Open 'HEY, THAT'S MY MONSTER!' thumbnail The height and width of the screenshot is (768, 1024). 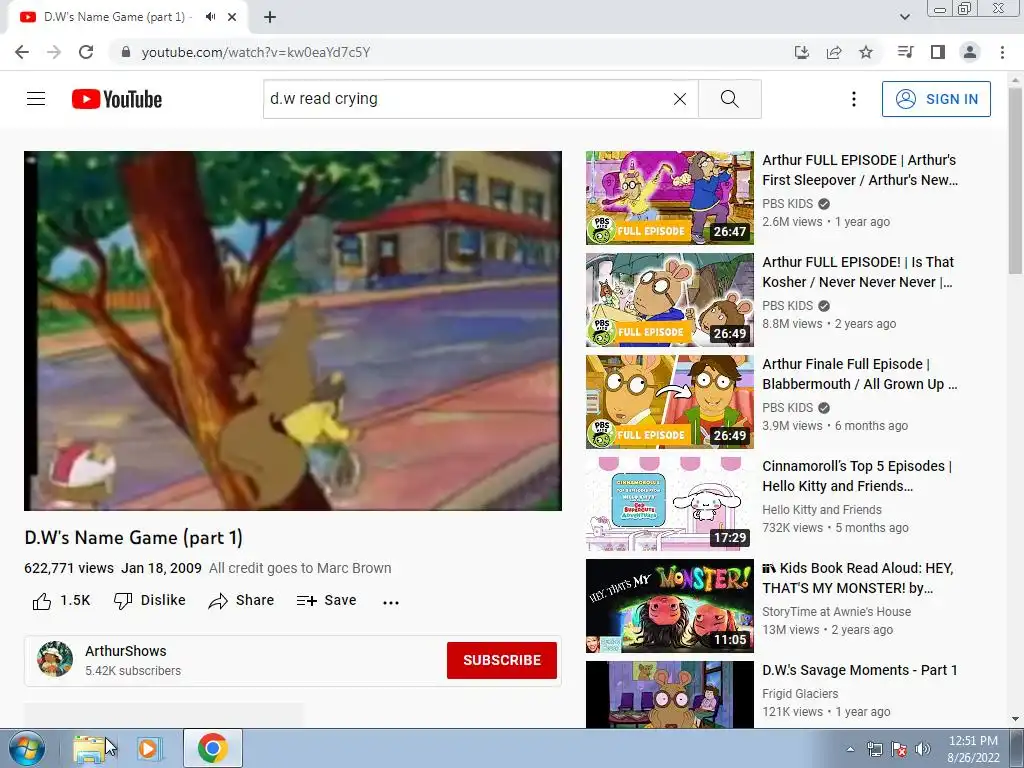(669, 605)
